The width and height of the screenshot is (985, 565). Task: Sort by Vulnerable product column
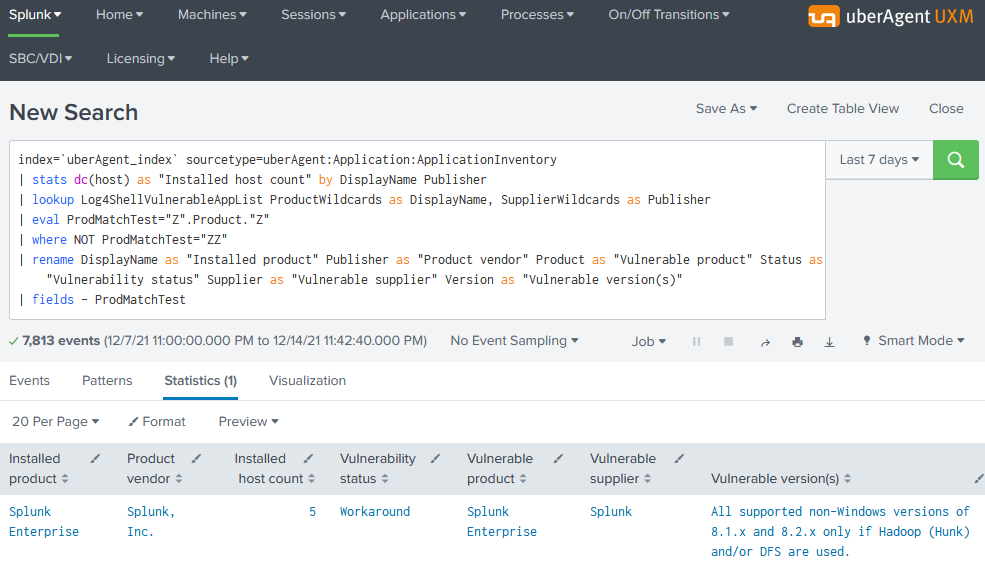point(523,479)
